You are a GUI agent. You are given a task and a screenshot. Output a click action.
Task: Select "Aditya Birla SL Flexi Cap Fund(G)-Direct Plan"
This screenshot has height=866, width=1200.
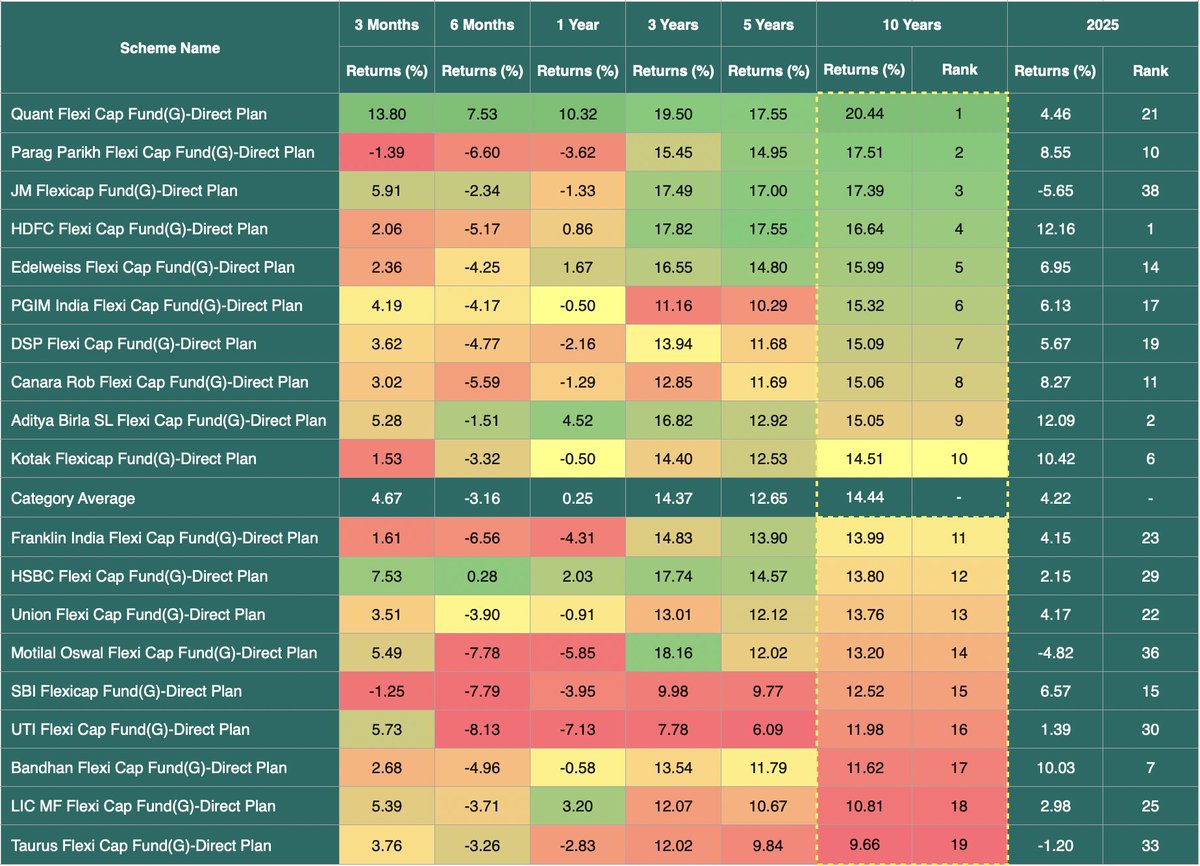click(x=169, y=420)
